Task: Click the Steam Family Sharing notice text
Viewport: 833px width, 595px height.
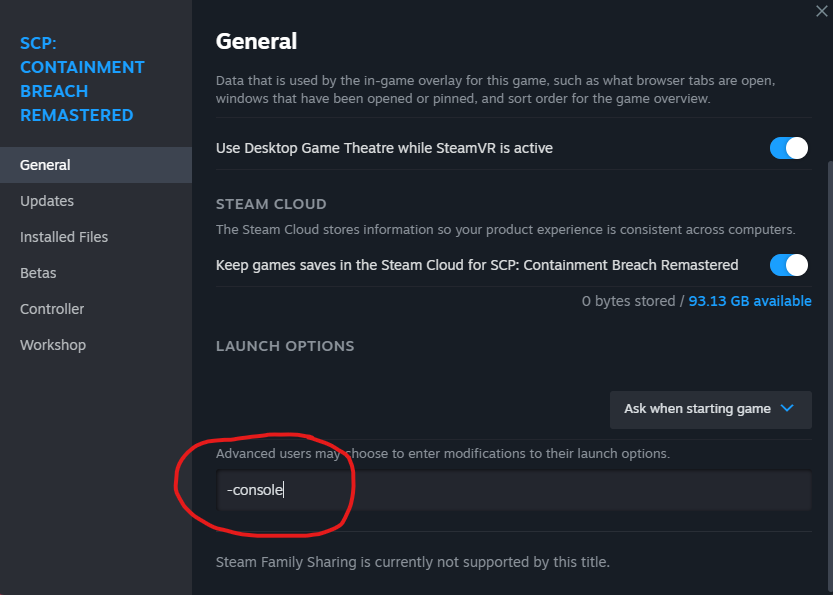Action: click(x=412, y=562)
